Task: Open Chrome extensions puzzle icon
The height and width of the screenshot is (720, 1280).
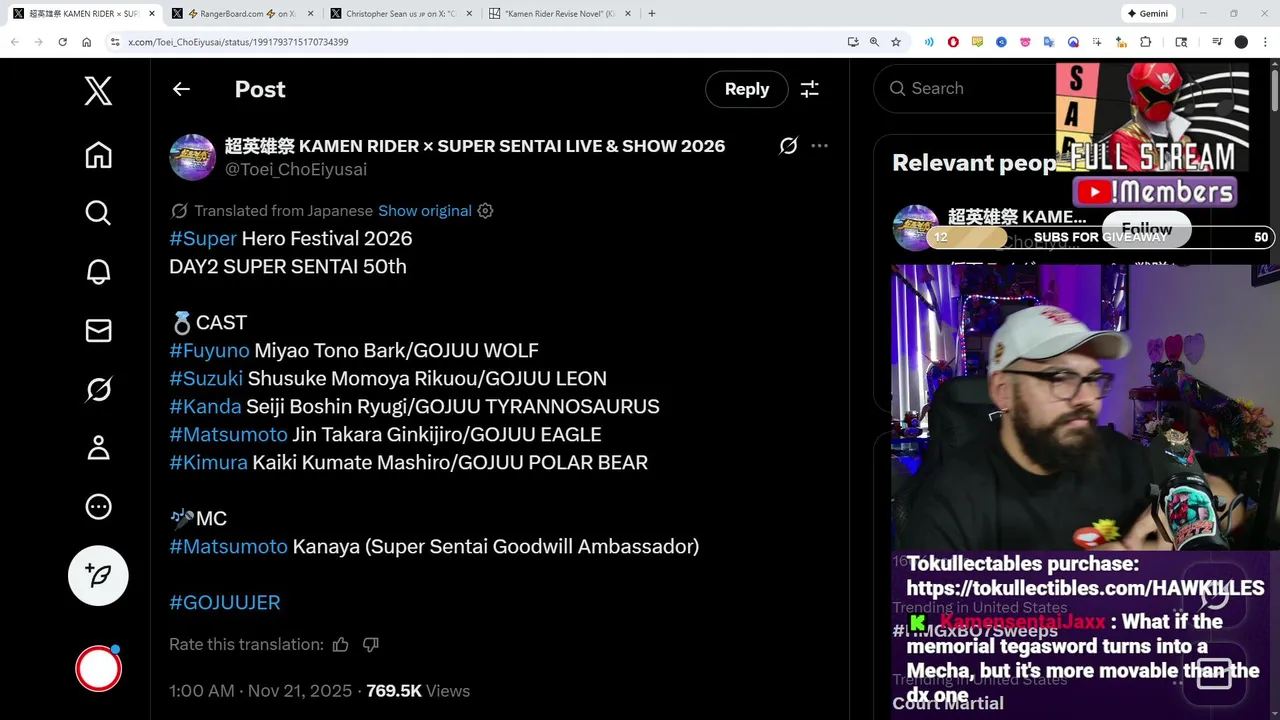Action: pos(1146,42)
